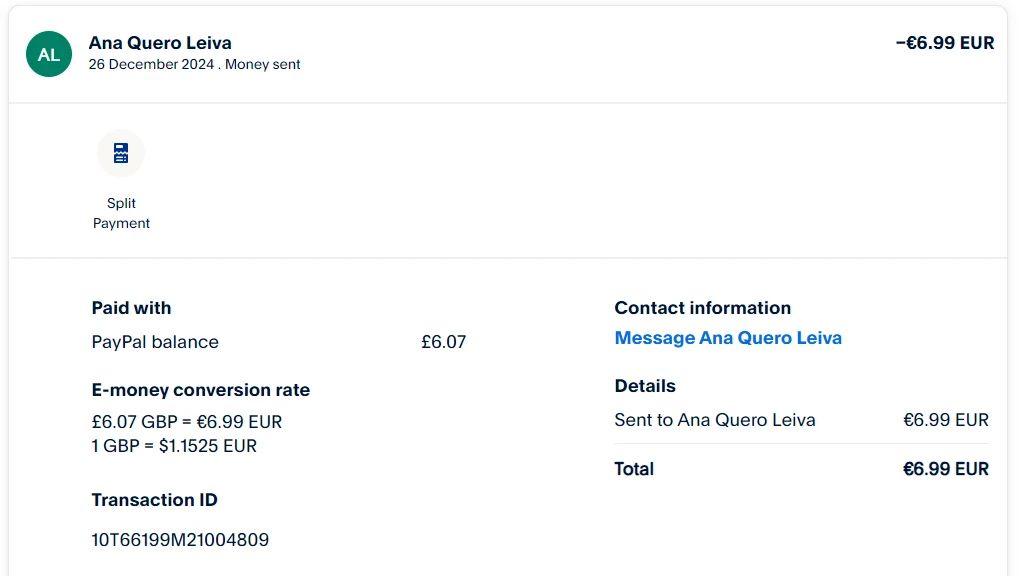Click the Split Payment label text
This screenshot has width=1028, height=576.
(x=121, y=213)
